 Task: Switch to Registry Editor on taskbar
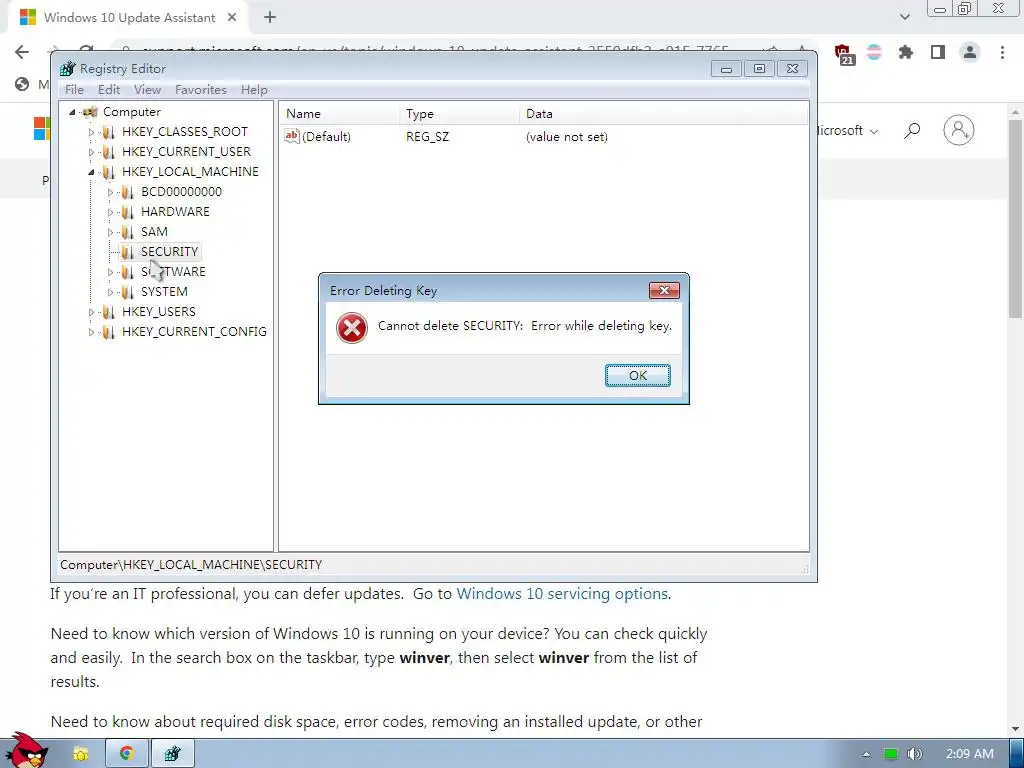(172, 754)
